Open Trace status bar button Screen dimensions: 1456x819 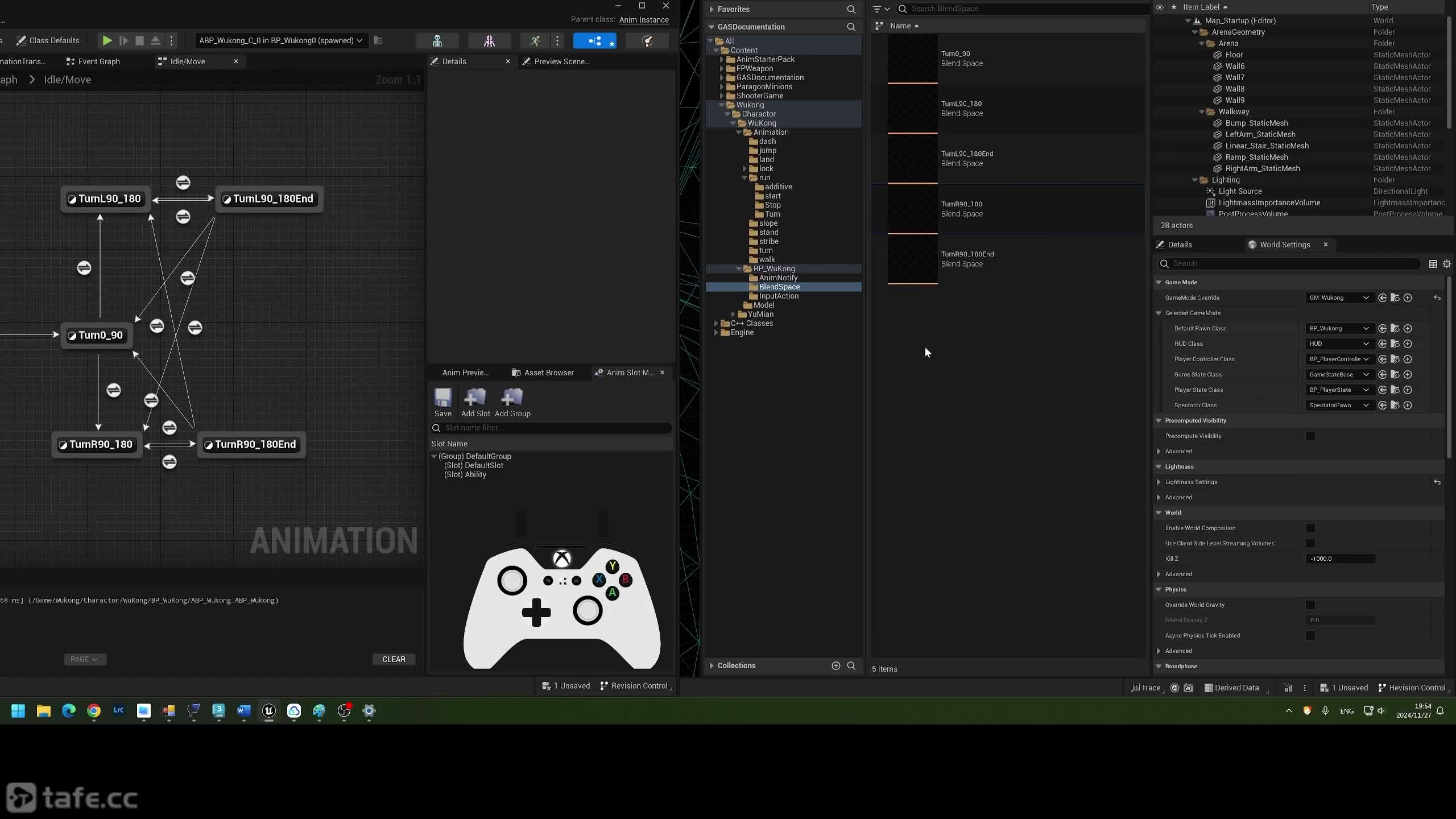coord(1145,688)
